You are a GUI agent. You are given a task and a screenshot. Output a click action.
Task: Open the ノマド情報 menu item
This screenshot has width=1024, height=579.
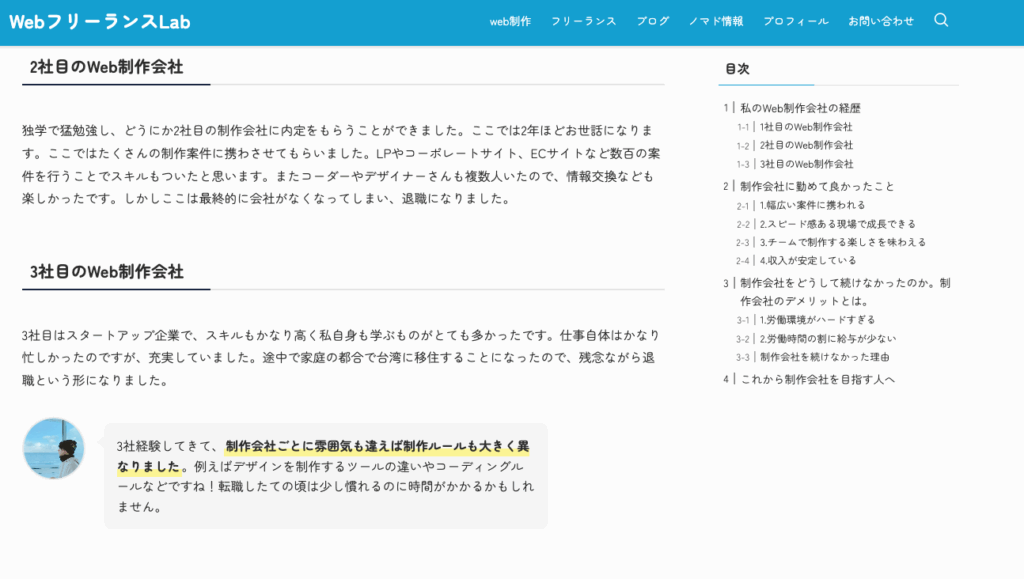[716, 21]
